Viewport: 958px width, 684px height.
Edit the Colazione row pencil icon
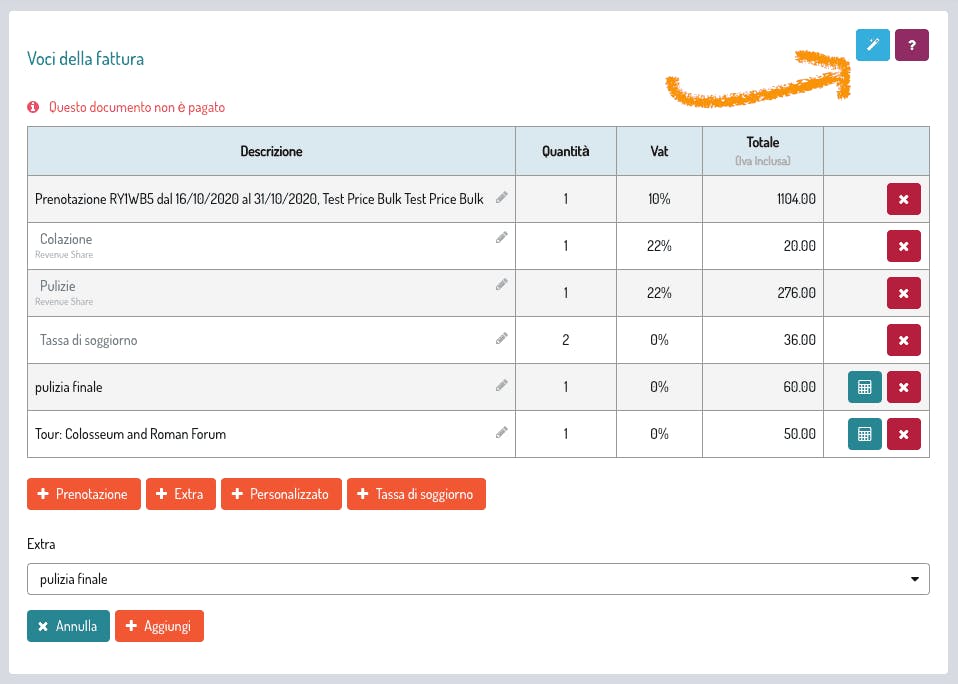pyautogui.click(x=502, y=238)
